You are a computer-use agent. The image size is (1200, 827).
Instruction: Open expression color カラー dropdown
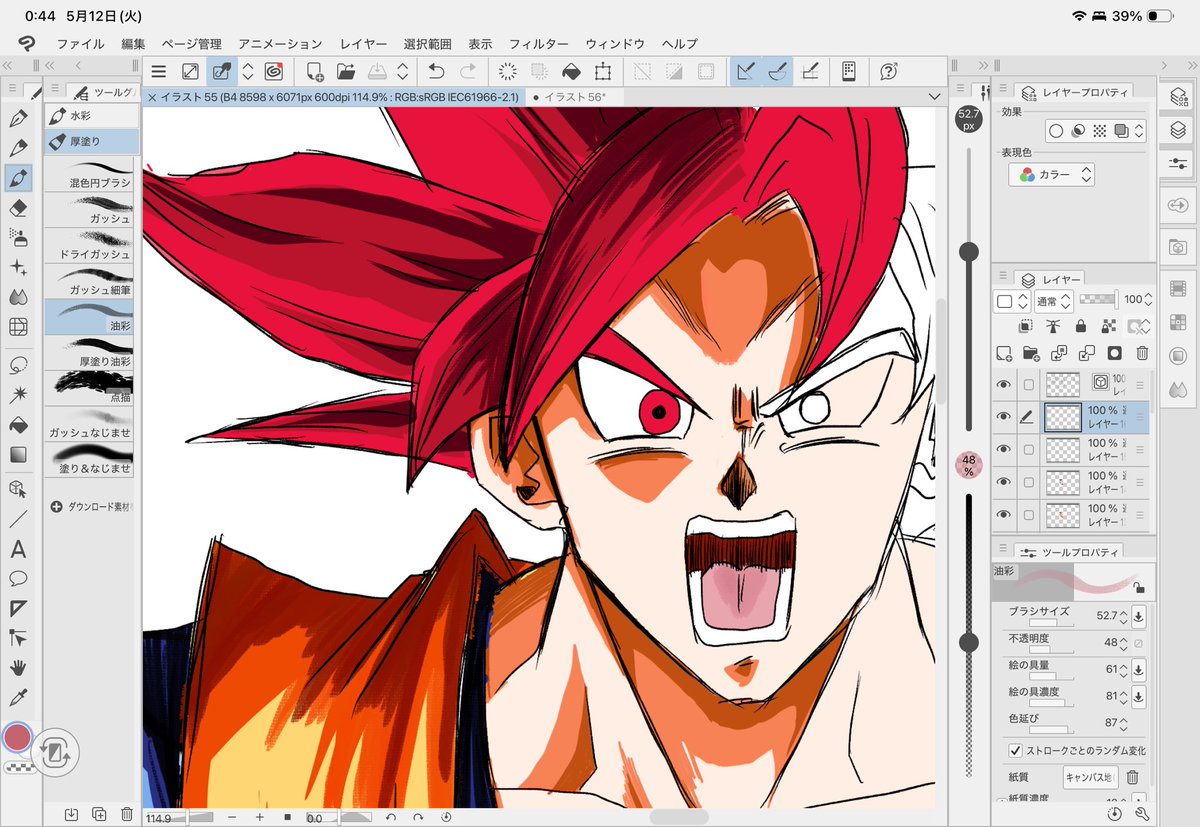point(1052,175)
